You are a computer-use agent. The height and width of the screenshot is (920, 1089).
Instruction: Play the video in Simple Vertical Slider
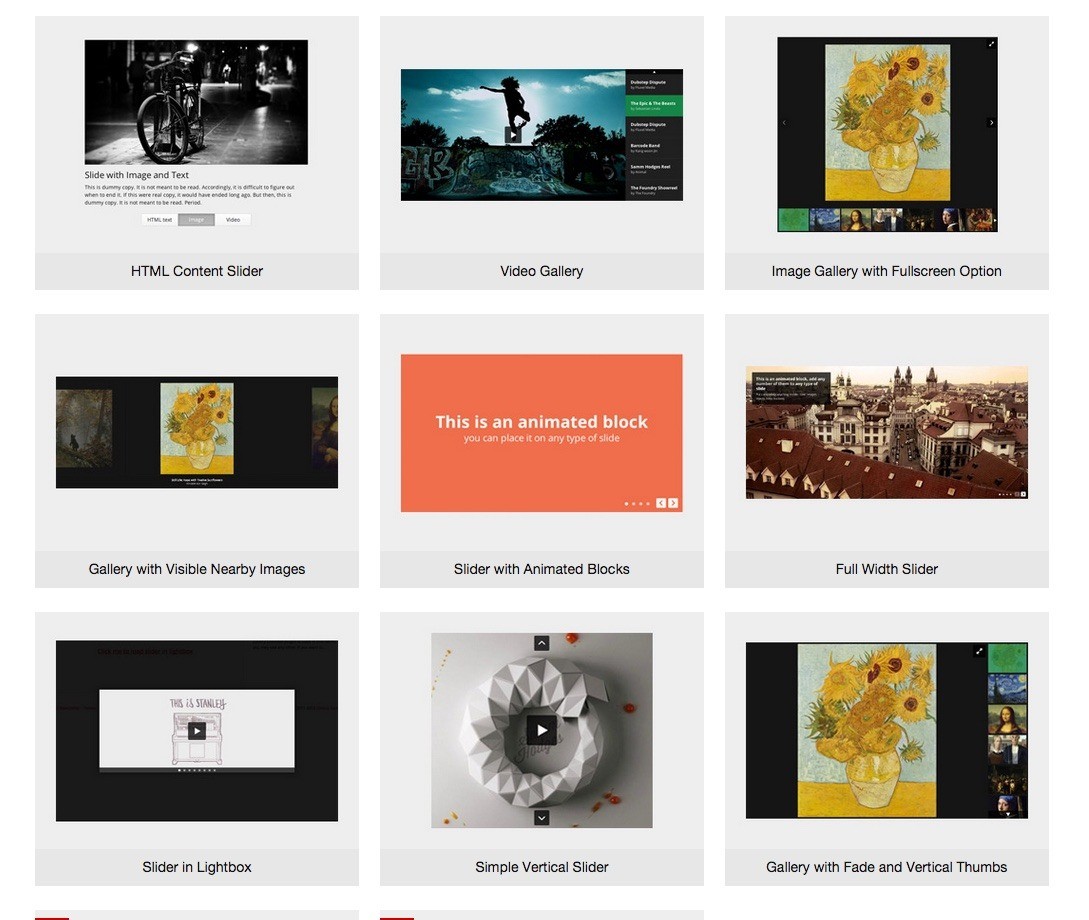[x=542, y=730]
